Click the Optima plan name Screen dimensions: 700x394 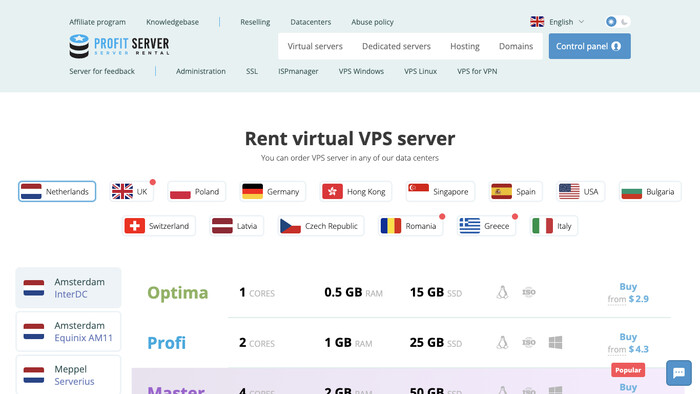(x=178, y=293)
